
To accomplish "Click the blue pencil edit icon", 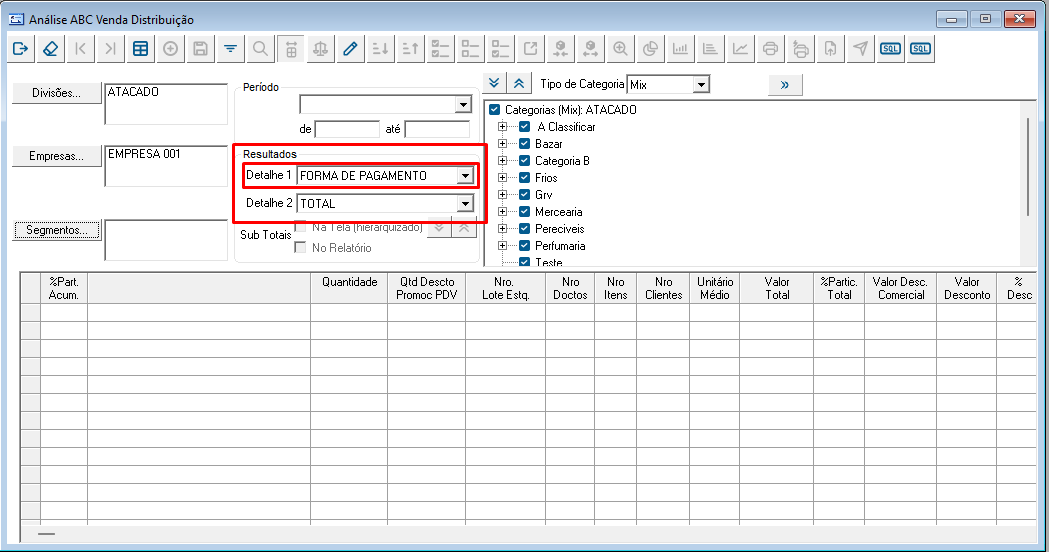I will pos(350,49).
